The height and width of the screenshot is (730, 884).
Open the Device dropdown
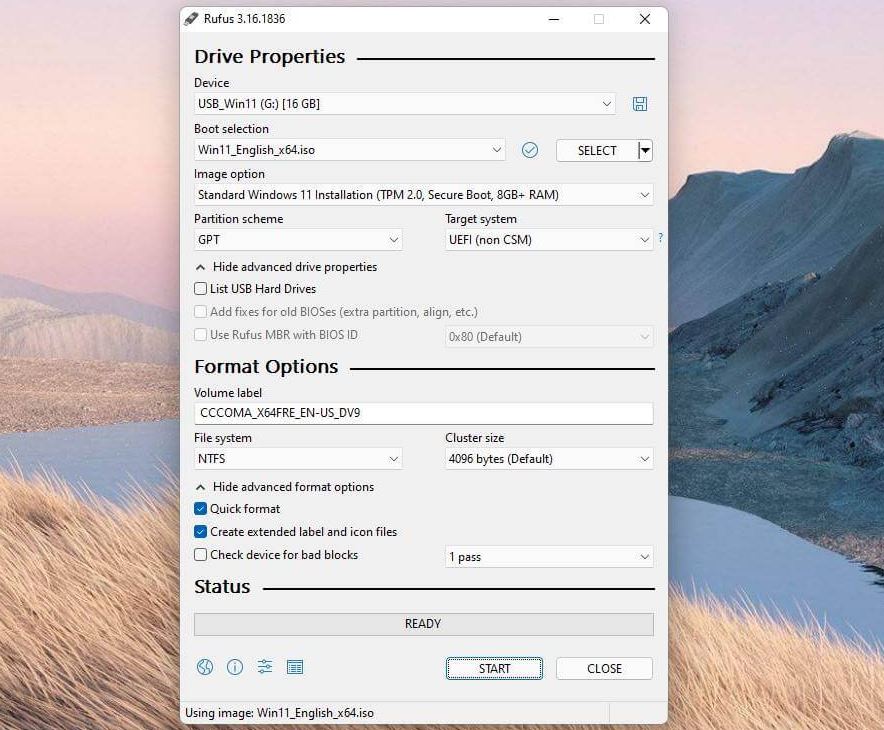pos(404,104)
